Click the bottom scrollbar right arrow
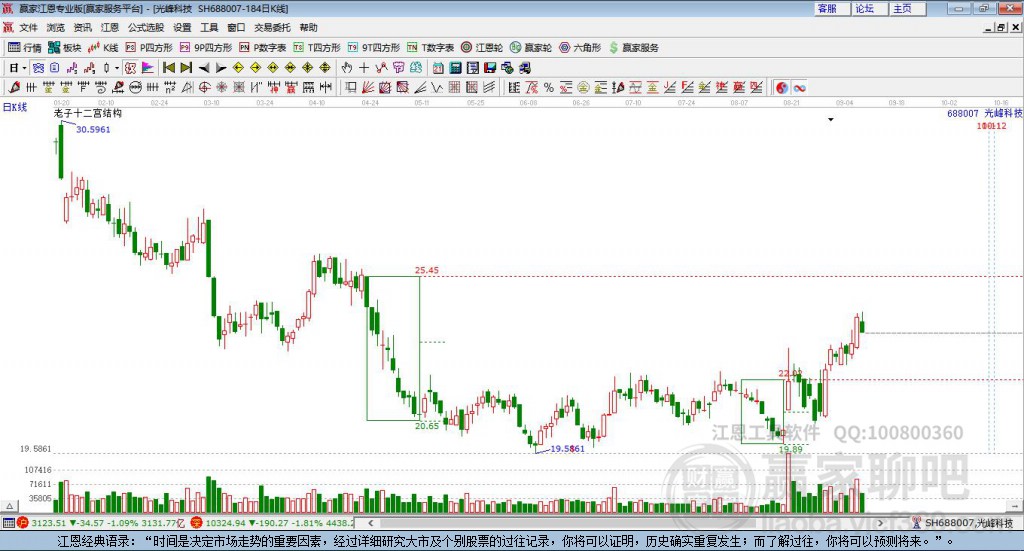 pyautogui.click(x=880, y=523)
